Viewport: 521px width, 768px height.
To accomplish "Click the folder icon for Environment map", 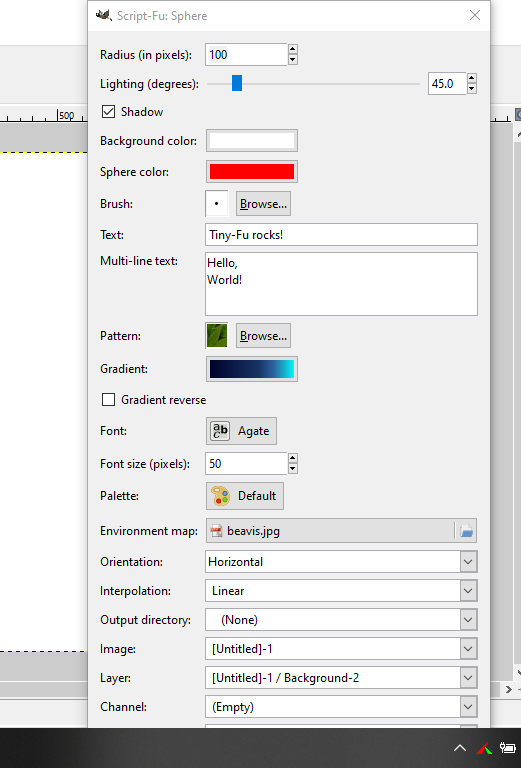I will click(x=466, y=531).
